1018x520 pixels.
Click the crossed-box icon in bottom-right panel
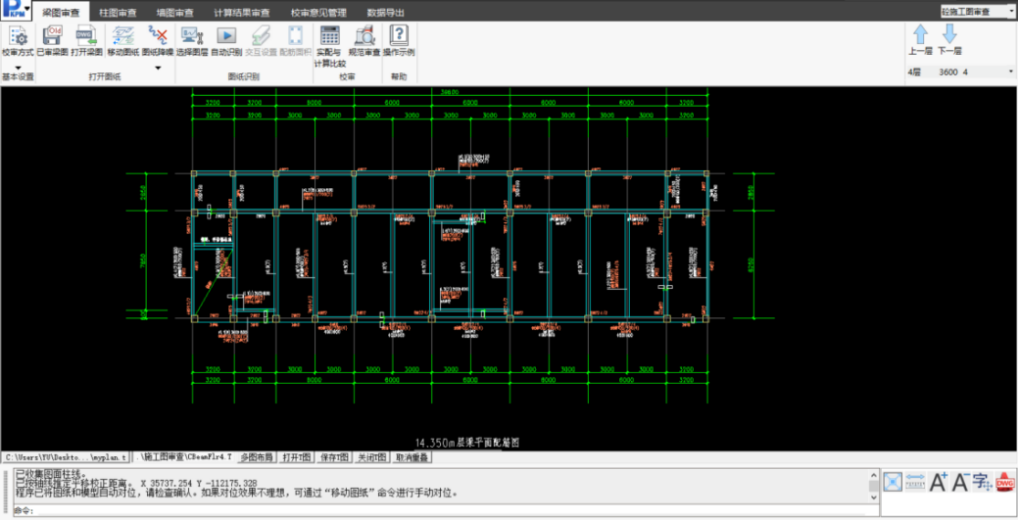893,482
